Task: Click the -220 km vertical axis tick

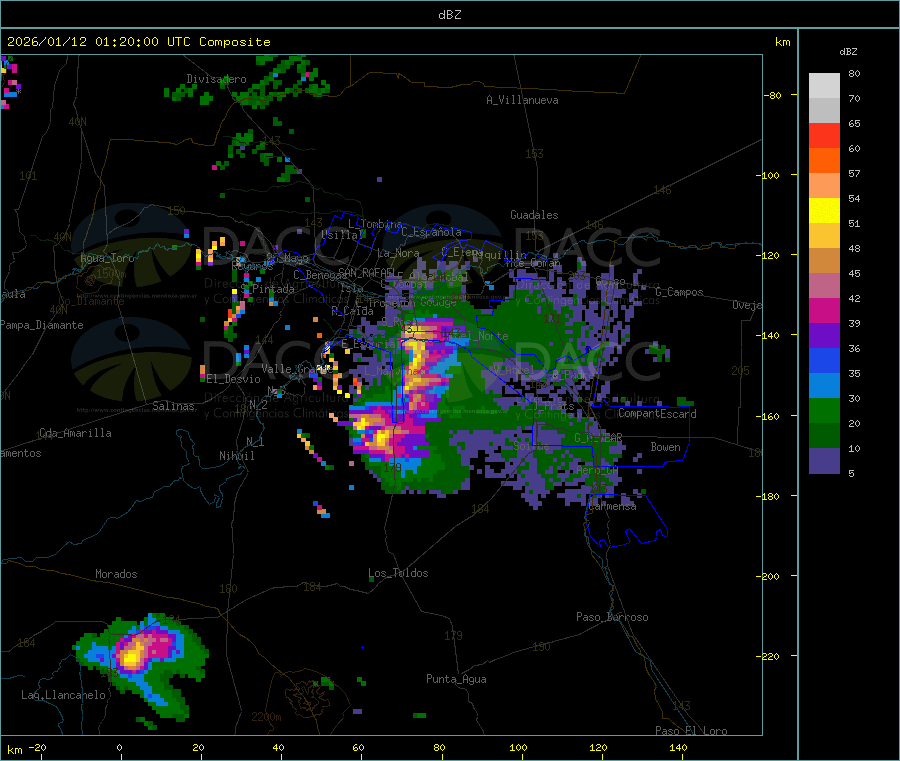Action: coord(767,657)
